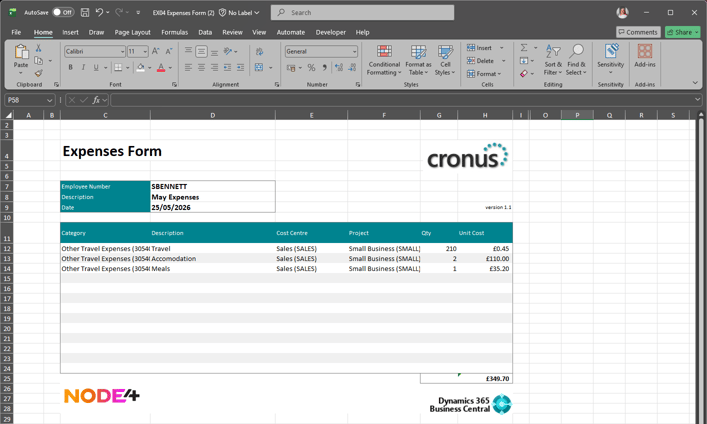Toggle Italic formatting button
Viewport: 707px width, 424px height.
83,67
